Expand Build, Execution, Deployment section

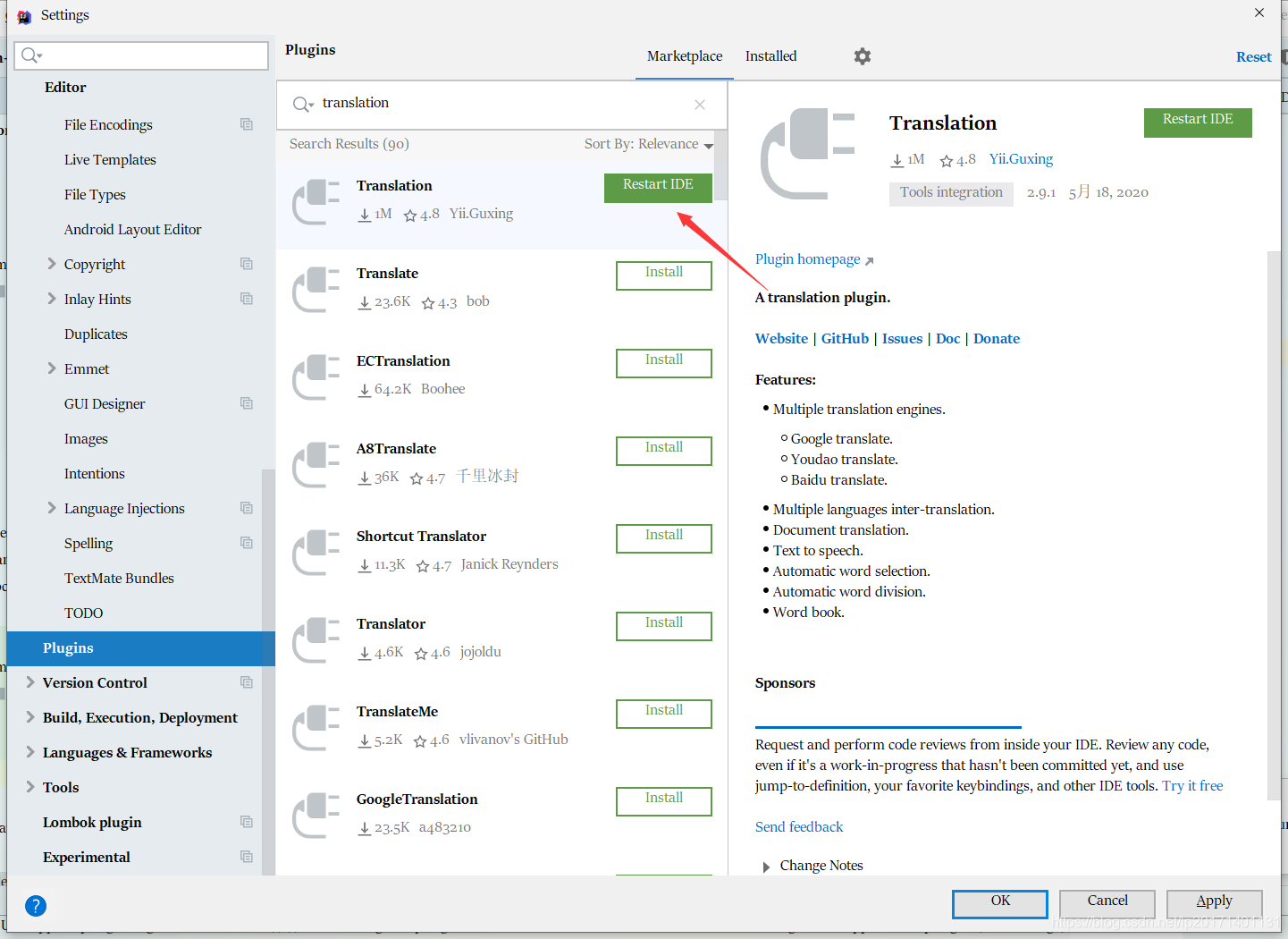point(30,717)
